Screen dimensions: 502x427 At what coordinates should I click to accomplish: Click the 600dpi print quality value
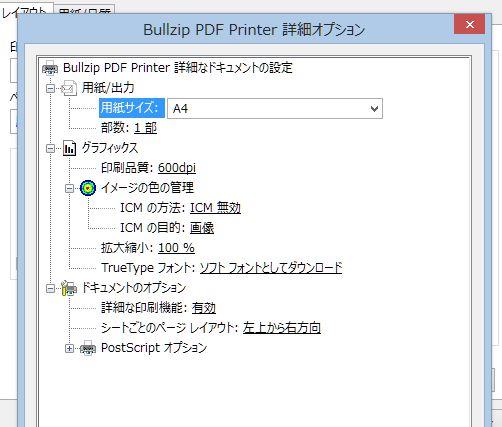point(177,168)
